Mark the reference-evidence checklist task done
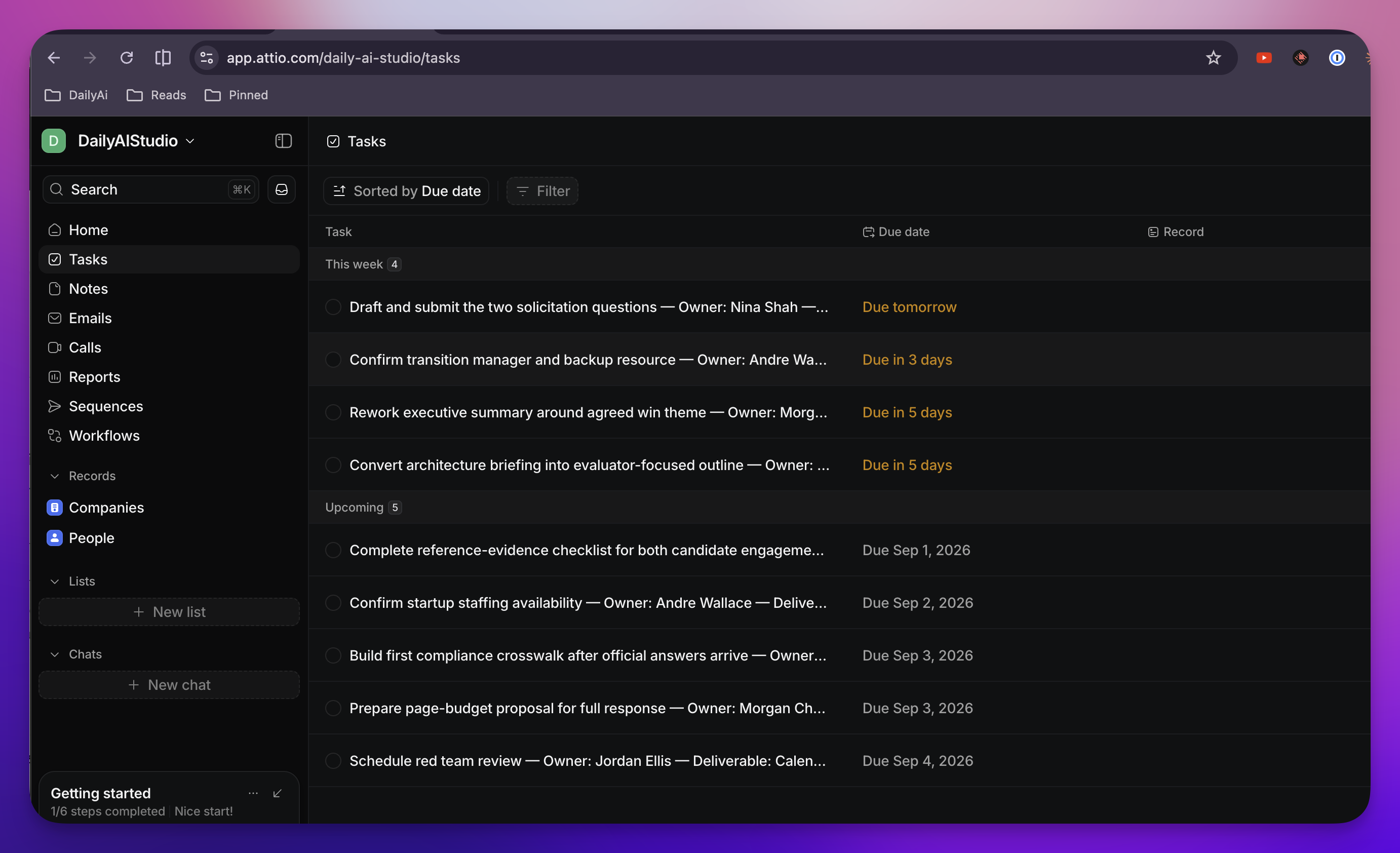 coord(333,550)
